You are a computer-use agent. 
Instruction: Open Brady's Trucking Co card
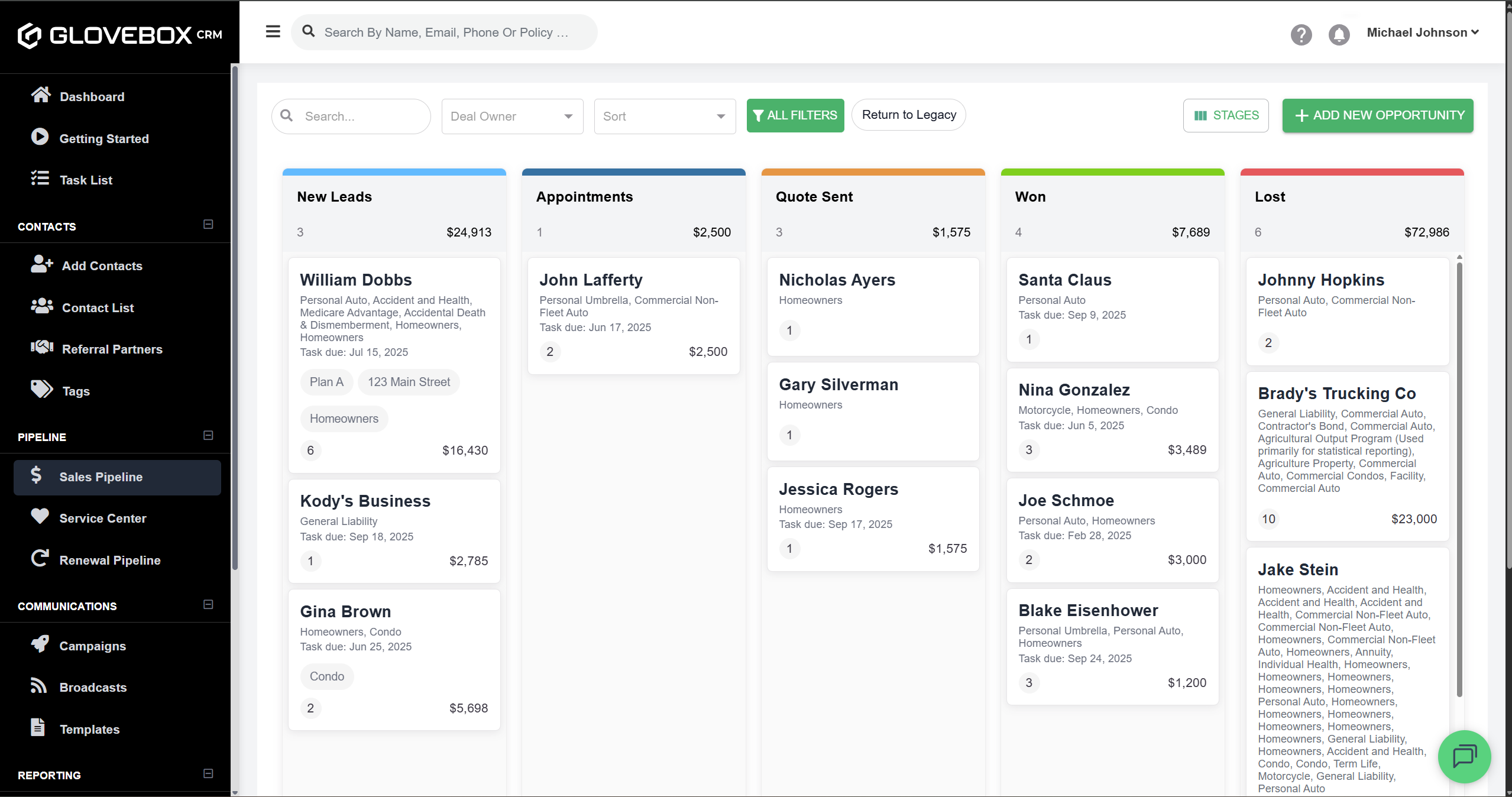pyautogui.click(x=1348, y=456)
